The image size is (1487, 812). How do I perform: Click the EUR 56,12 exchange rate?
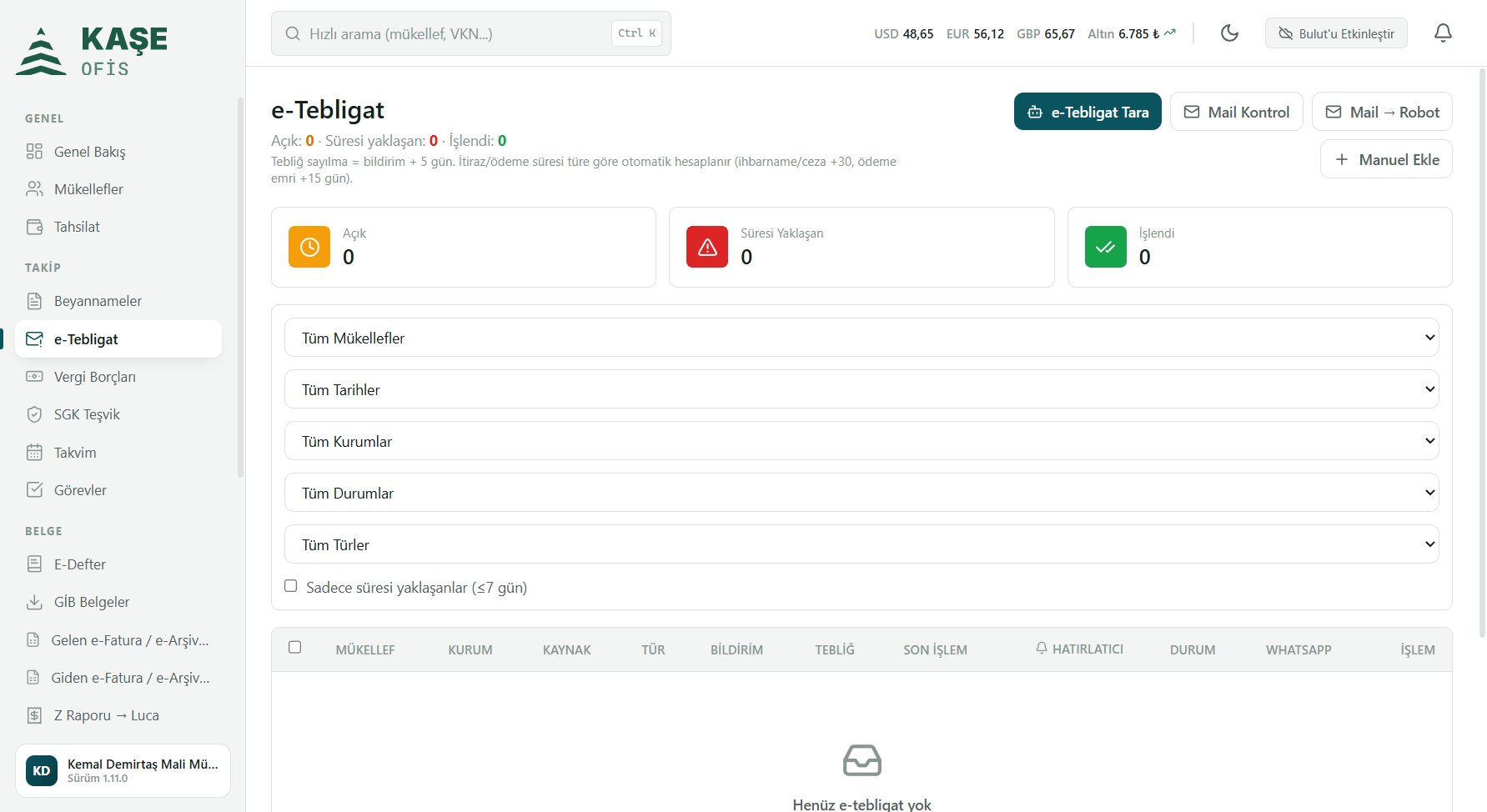pos(975,34)
